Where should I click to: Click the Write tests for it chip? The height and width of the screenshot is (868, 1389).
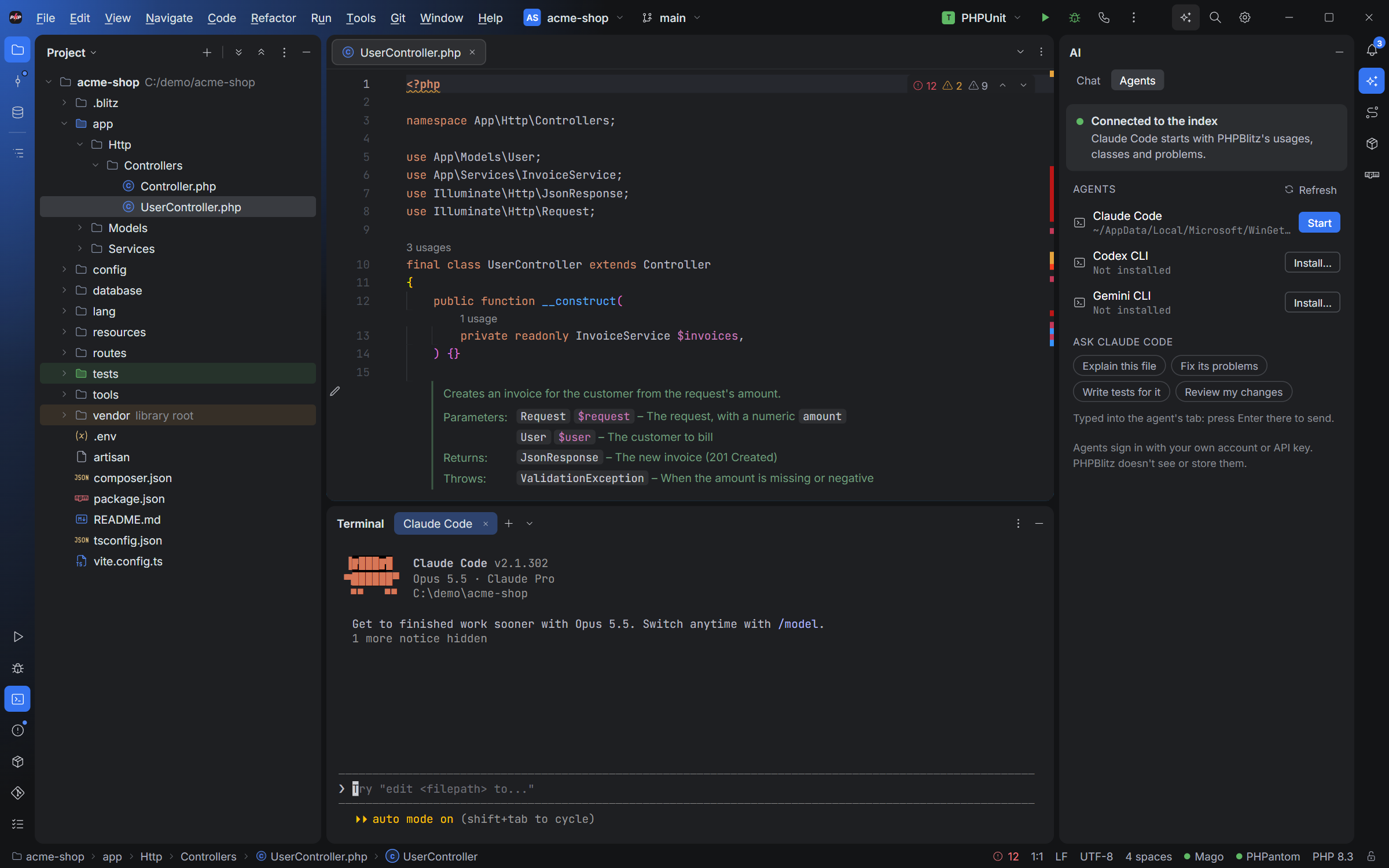[x=1121, y=392]
